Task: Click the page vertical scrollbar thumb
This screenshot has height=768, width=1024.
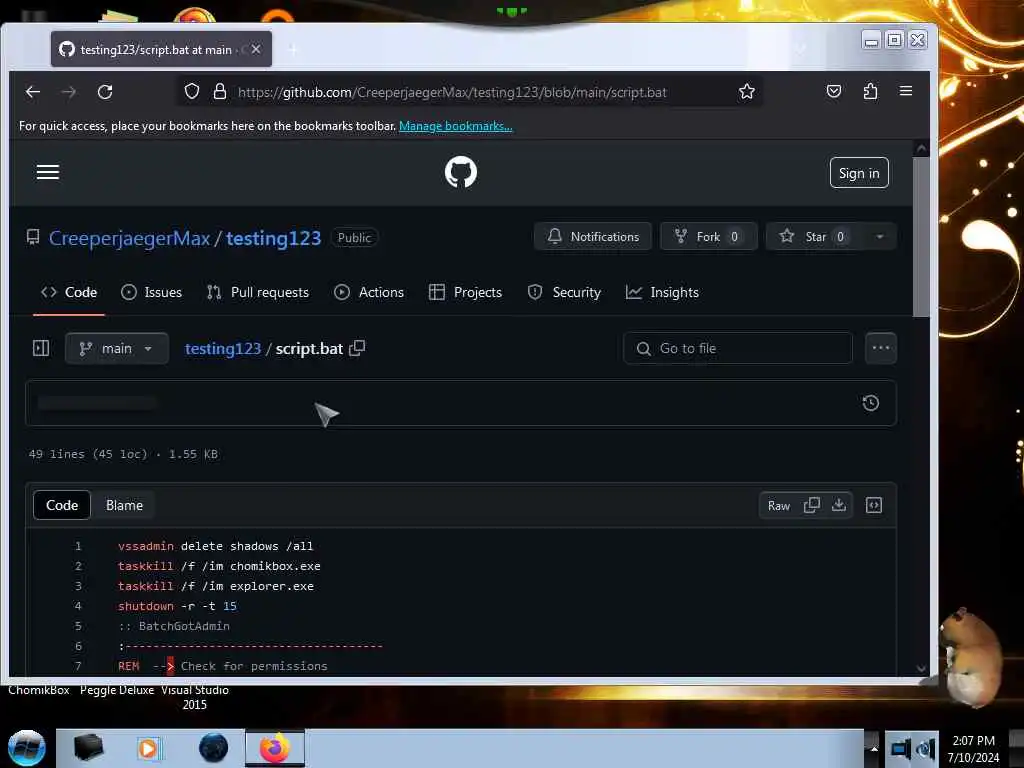Action: click(921, 236)
